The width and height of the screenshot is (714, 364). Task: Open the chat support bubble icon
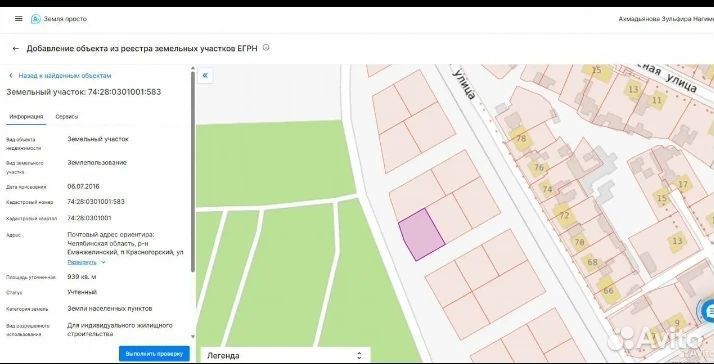click(708, 312)
